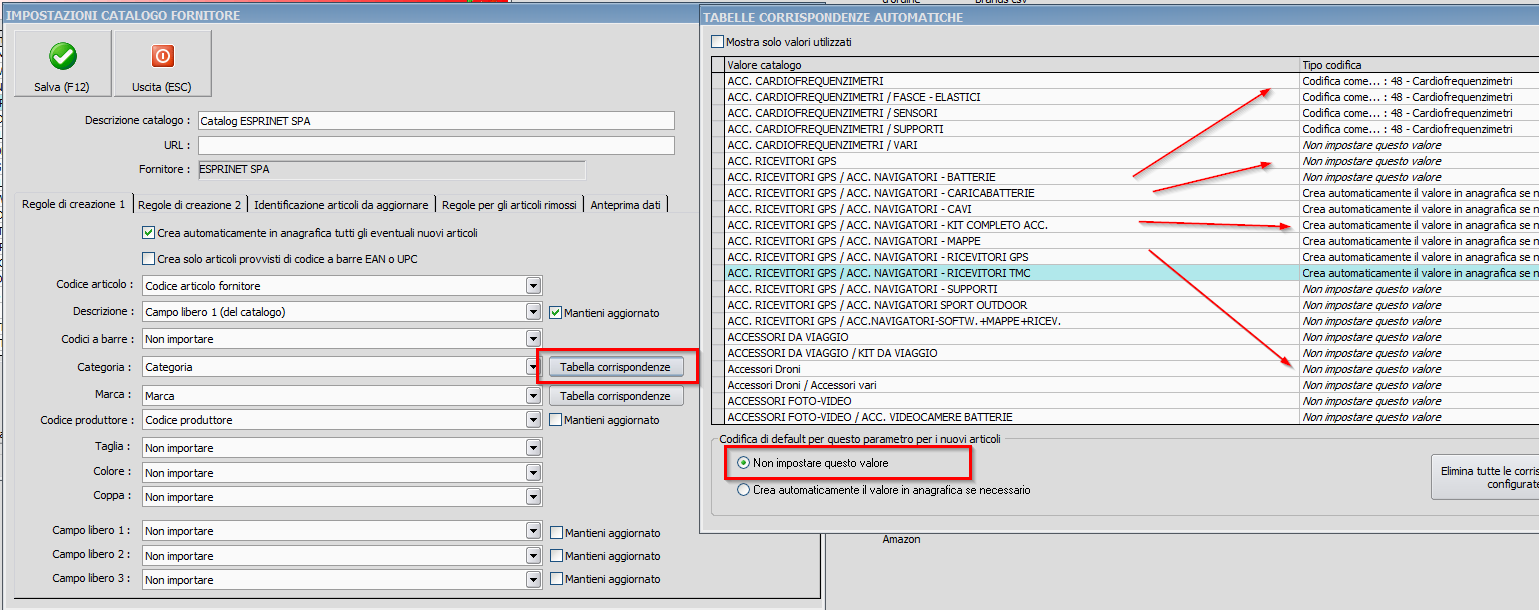Click the Uscita (ESC) red power button
This screenshot has width=1539, height=610.
tap(162, 64)
